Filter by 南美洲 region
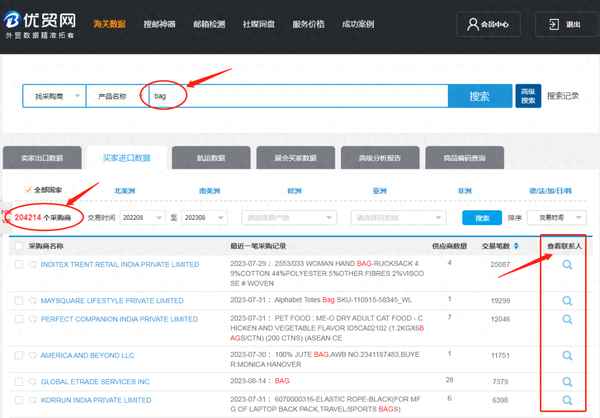Image resolution: width=600 pixels, height=418 pixels. 210,190
